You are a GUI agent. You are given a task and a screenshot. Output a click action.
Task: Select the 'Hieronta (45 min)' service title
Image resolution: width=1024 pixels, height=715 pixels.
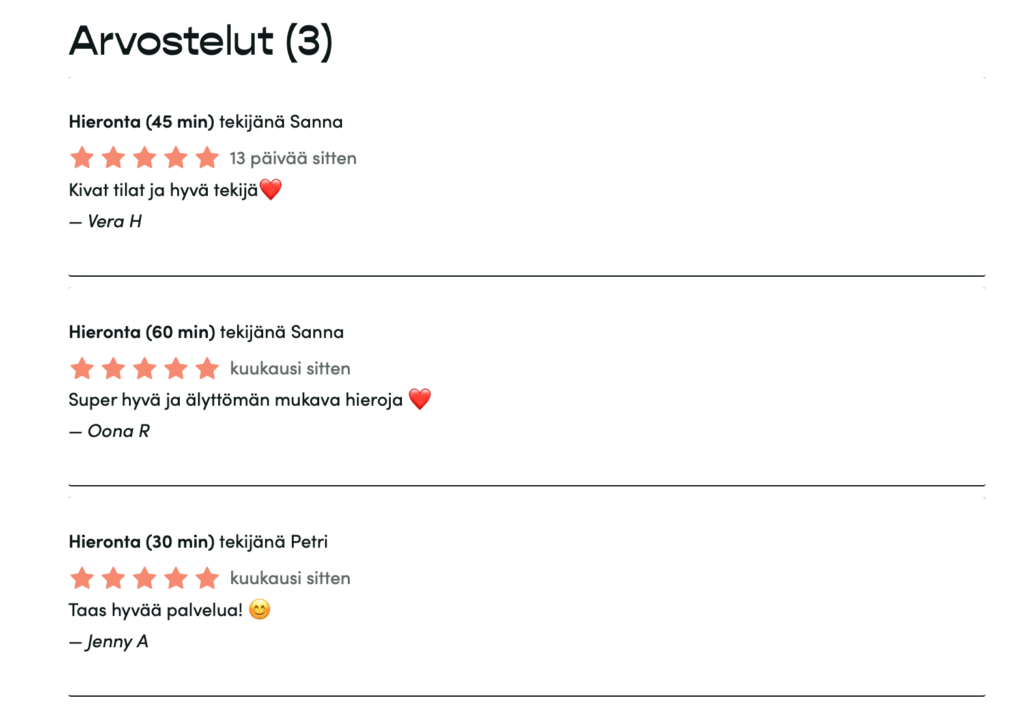(142, 122)
